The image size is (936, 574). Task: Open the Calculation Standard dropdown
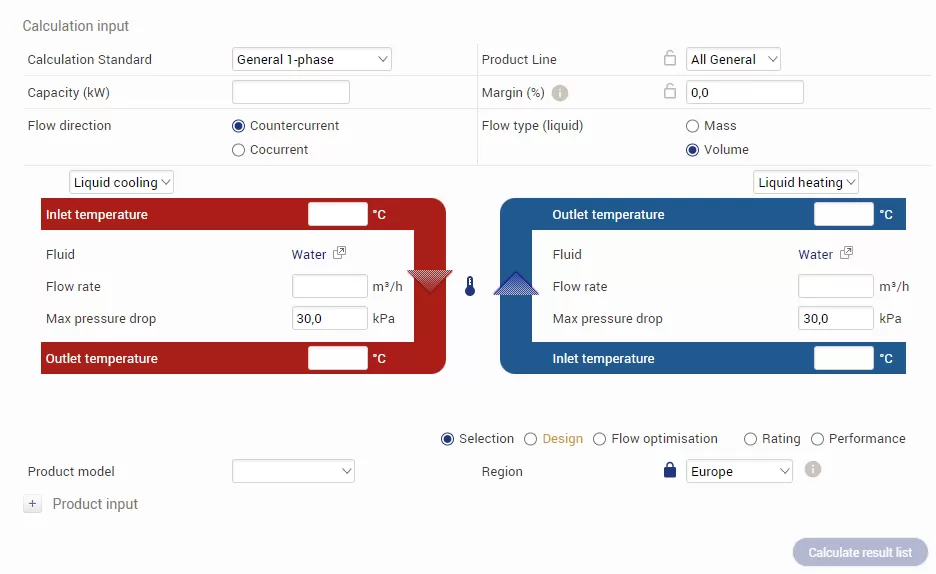(312, 59)
